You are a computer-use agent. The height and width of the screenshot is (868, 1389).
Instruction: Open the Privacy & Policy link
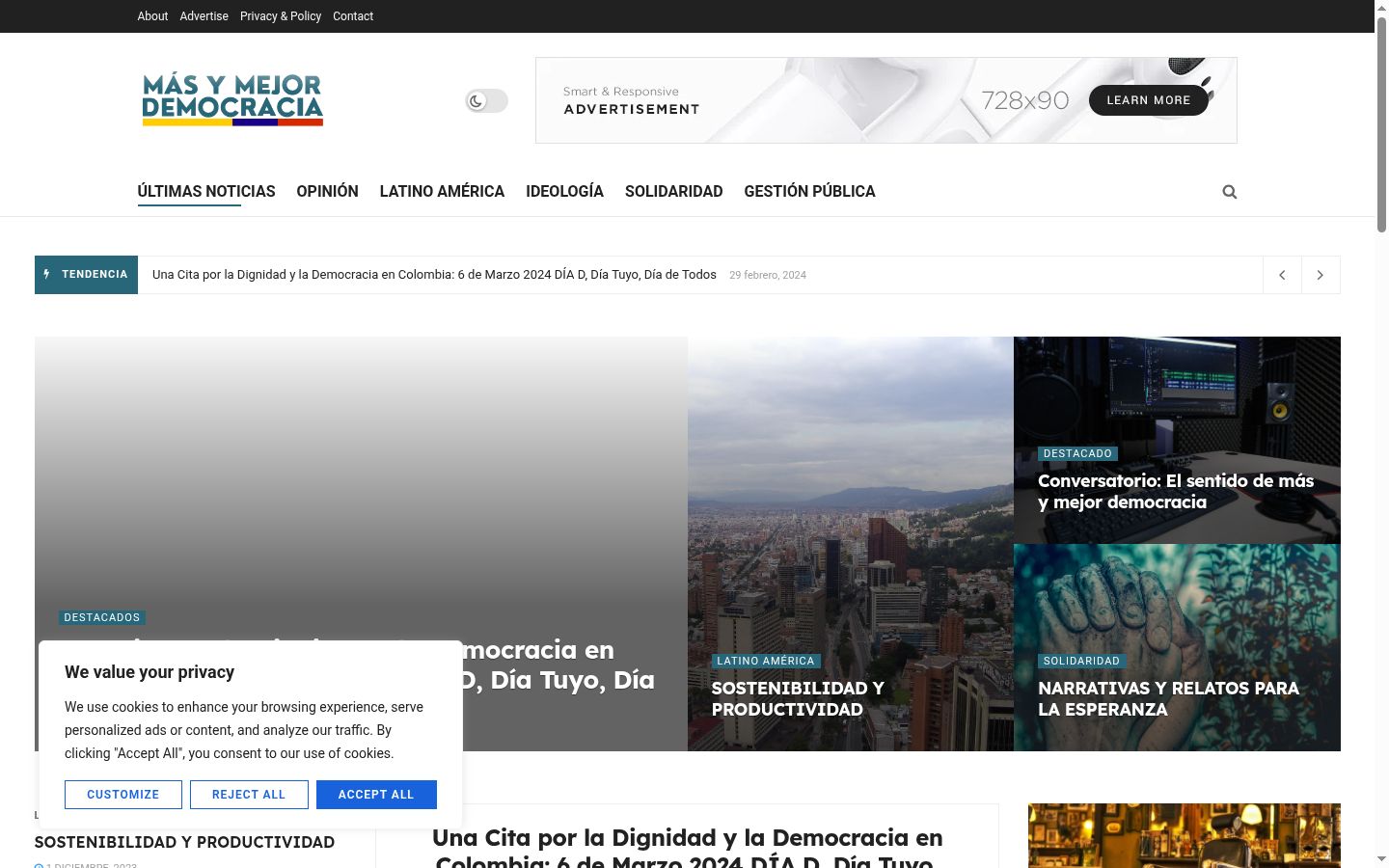point(281,16)
